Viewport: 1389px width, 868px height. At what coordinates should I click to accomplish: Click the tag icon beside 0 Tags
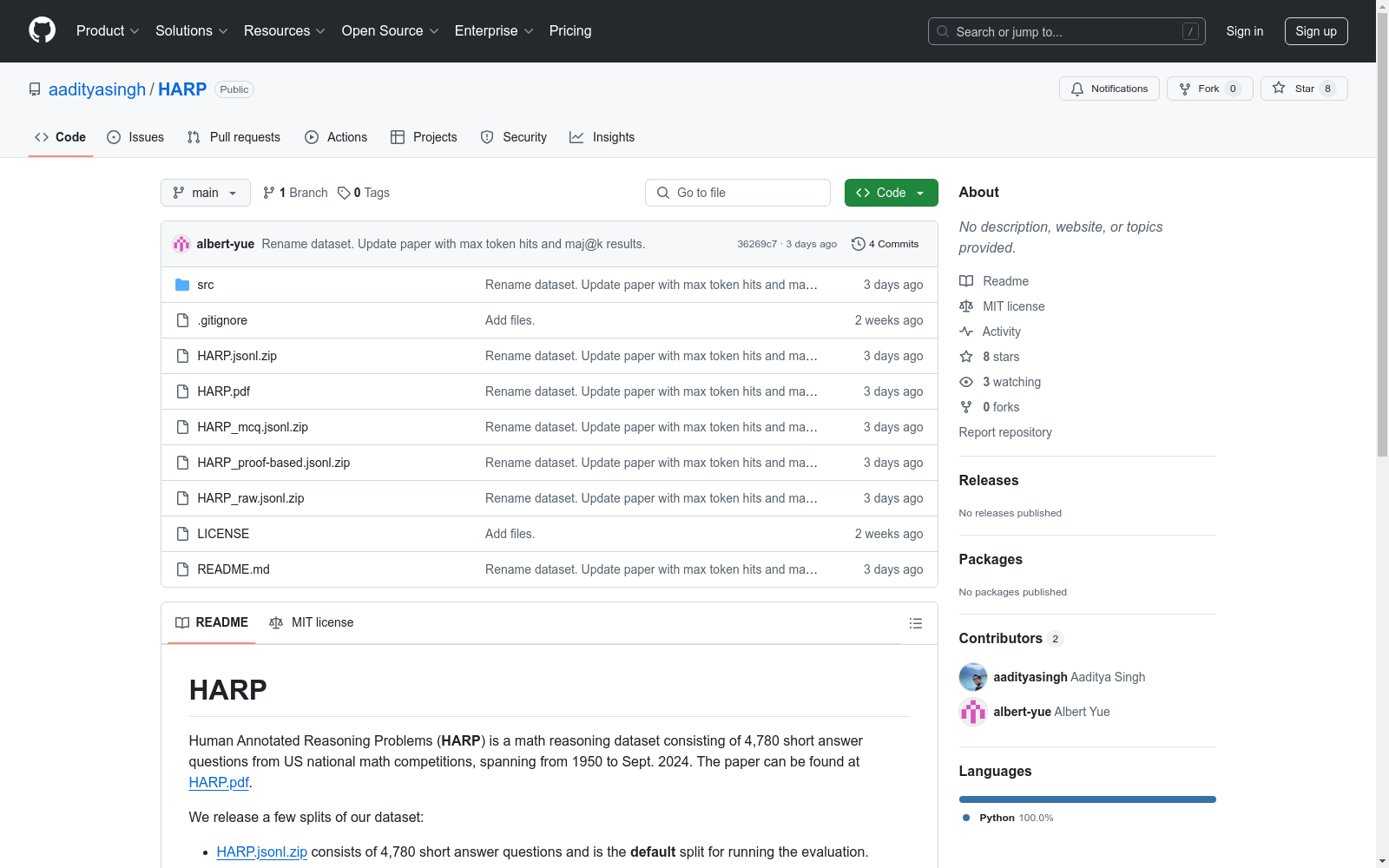[x=344, y=193]
